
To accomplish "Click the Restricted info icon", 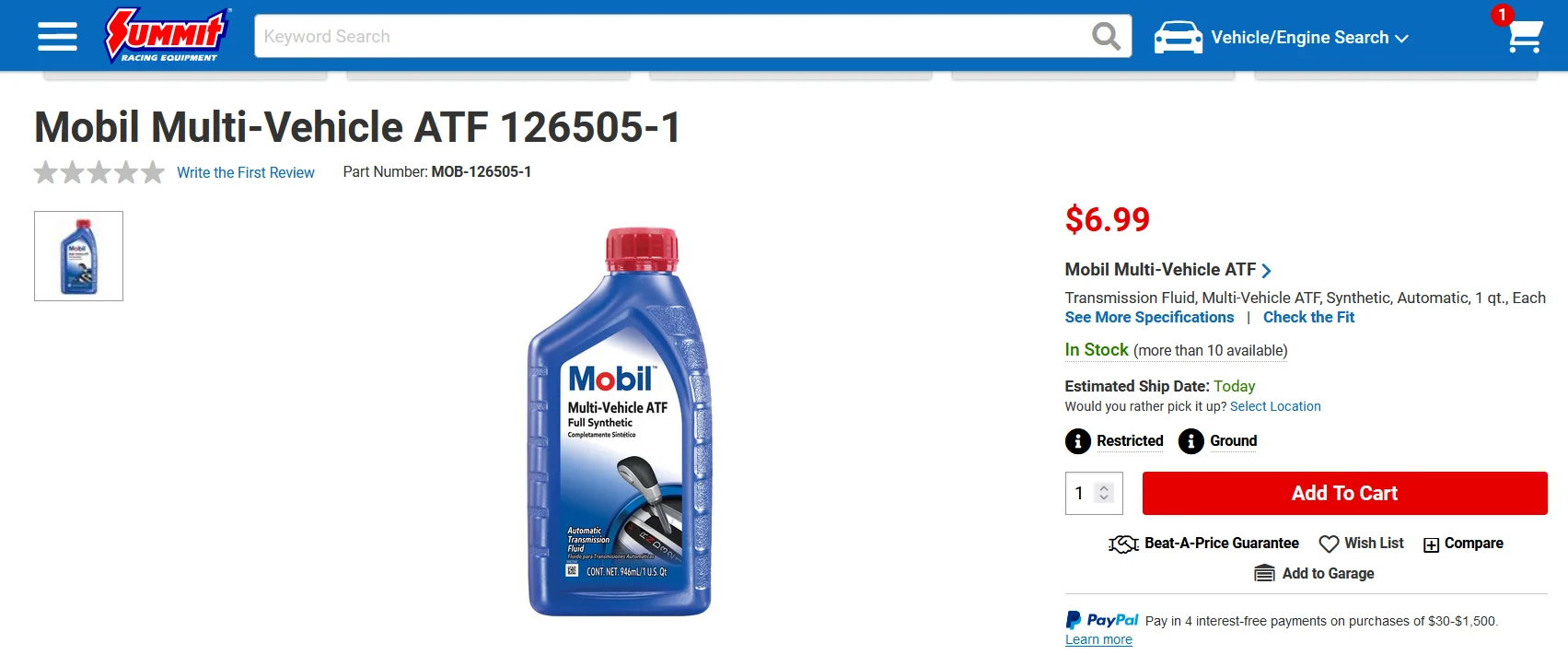I will coord(1077,441).
